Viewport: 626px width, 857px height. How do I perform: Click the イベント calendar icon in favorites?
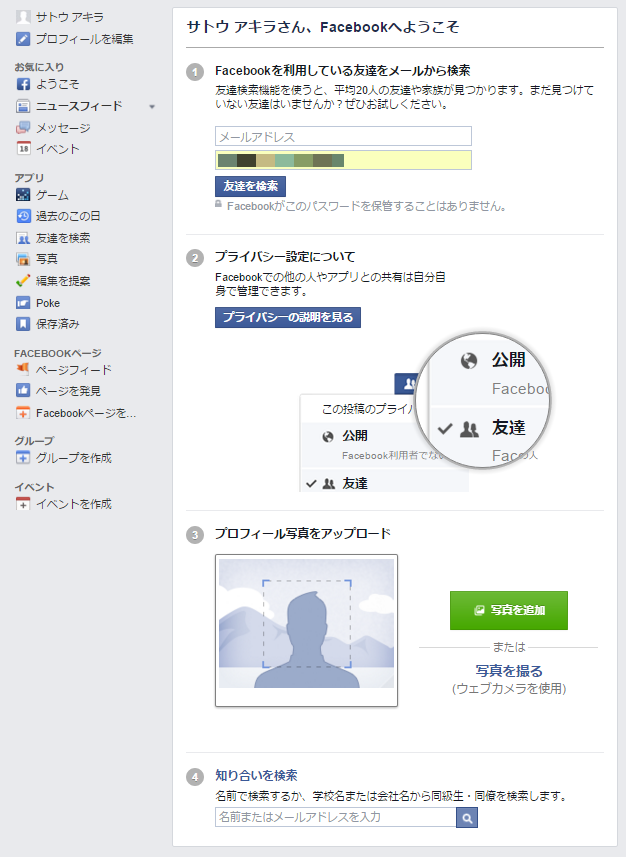click(23, 149)
